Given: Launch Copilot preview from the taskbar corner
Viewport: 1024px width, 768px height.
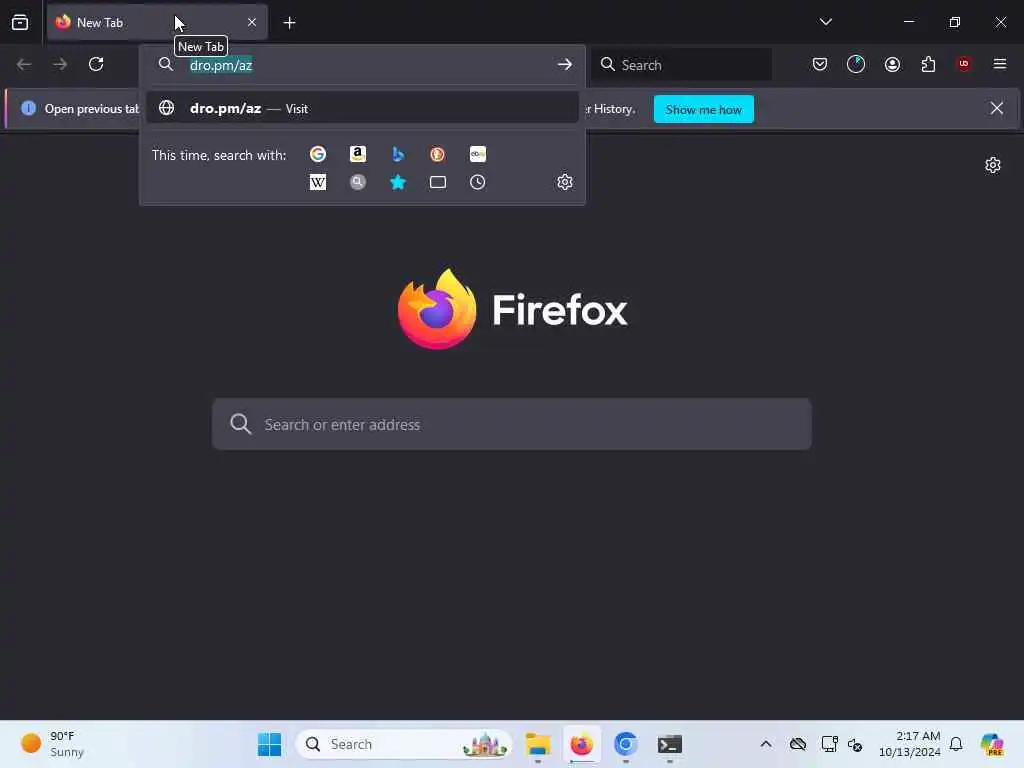Looking at the screenshot, I should [992, 744].
